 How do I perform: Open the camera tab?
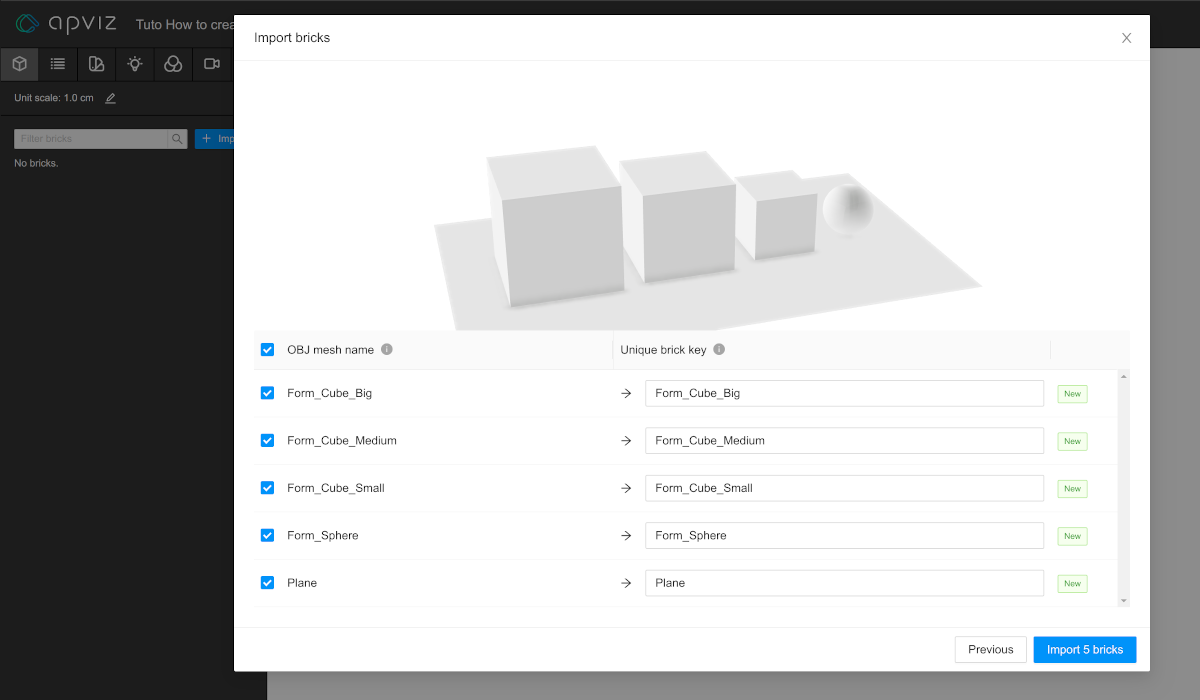pos(212,64)
